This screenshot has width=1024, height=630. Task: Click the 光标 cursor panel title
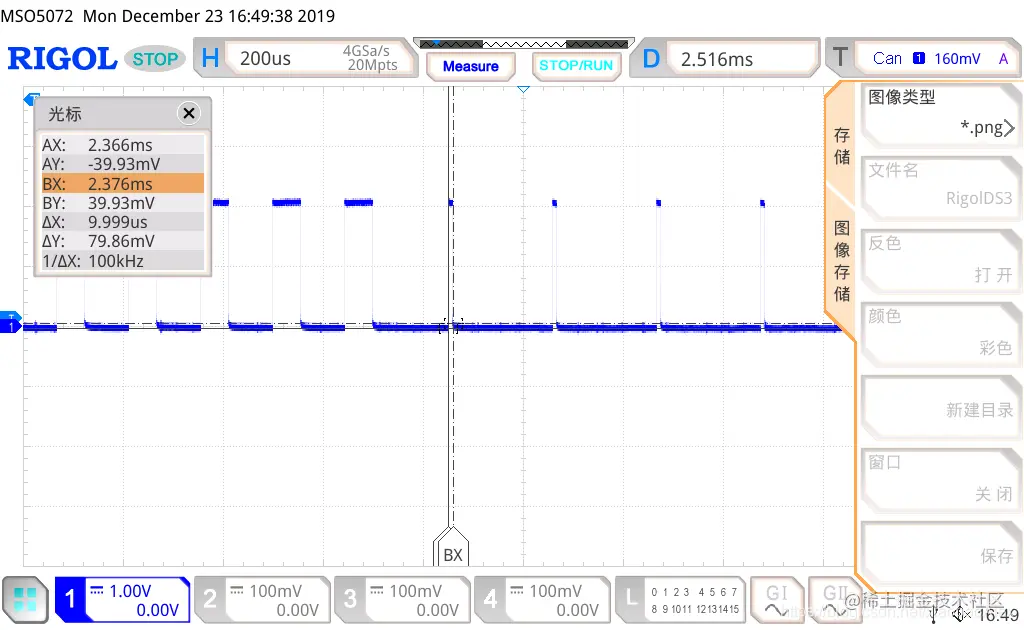tap(65, 114)
